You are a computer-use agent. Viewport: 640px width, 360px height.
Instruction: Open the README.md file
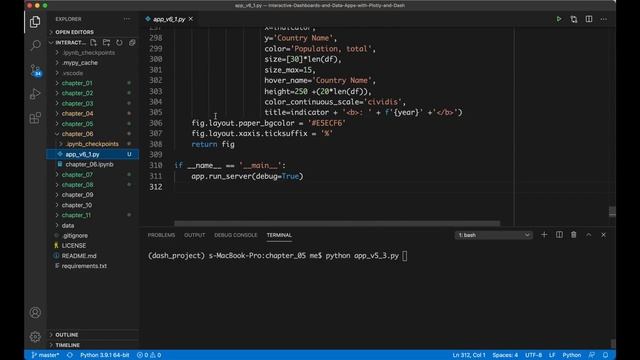(x=79, y=256)
